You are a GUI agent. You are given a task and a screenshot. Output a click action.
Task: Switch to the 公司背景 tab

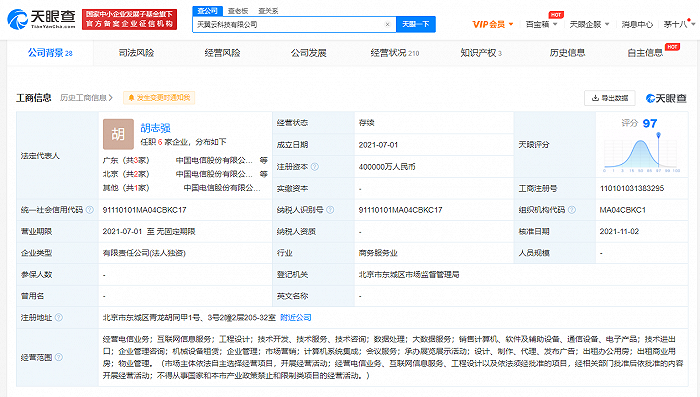(x=50, y=53)
